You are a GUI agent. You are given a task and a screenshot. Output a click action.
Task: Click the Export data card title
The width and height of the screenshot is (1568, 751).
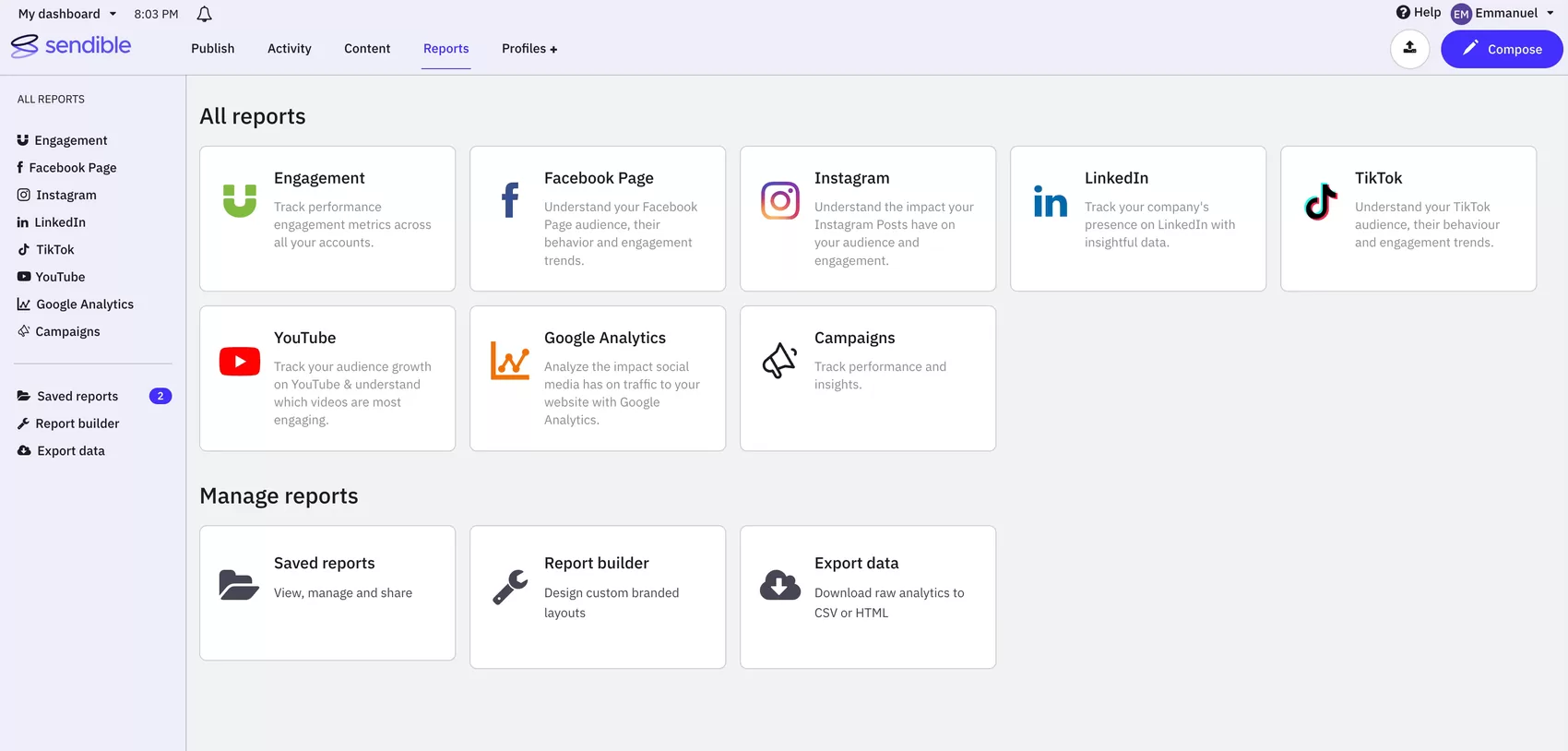click(x=857, y=563)
